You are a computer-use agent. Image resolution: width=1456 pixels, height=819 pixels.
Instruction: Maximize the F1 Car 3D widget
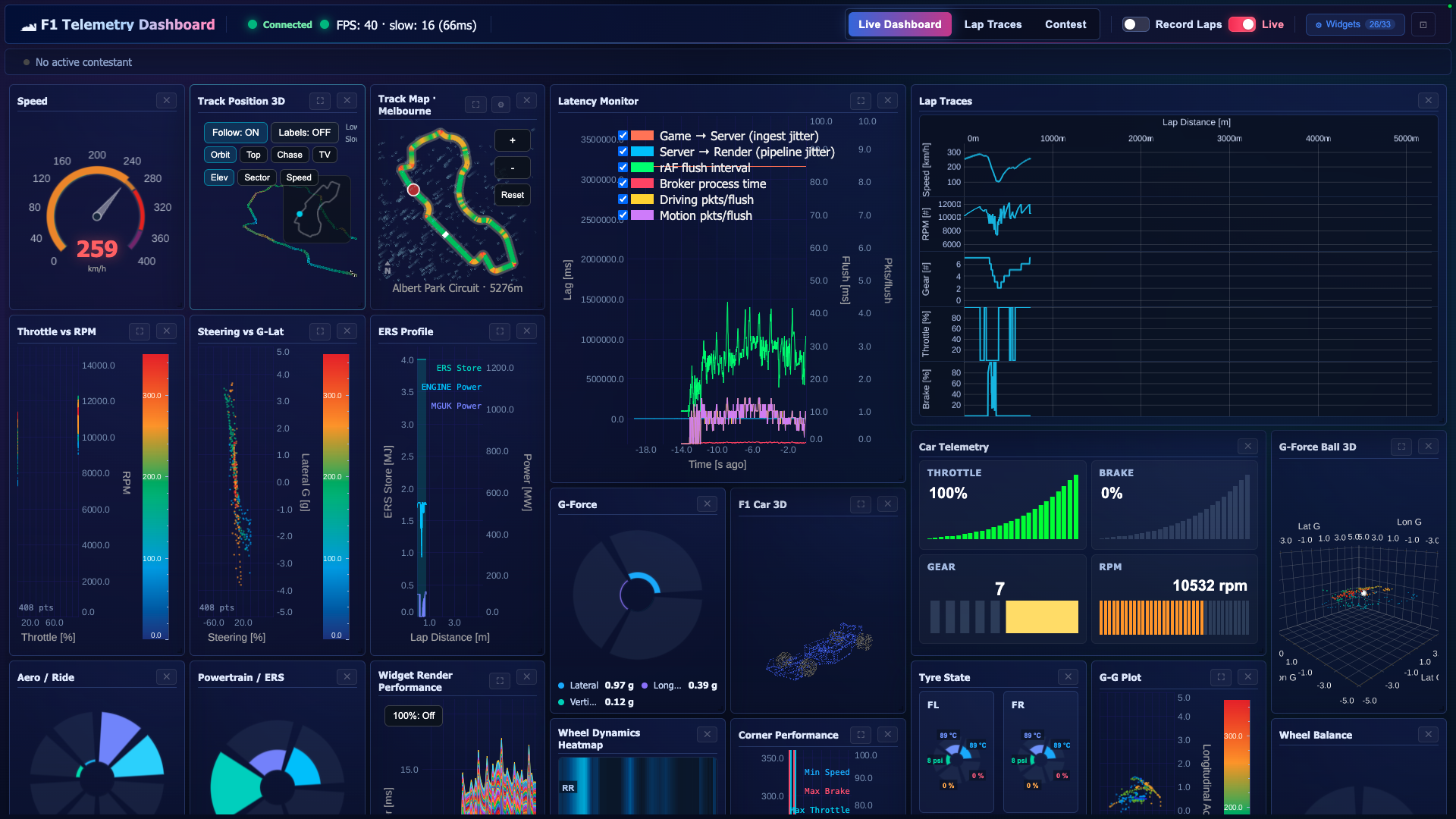pyautogui.click(x=861, y=504)
